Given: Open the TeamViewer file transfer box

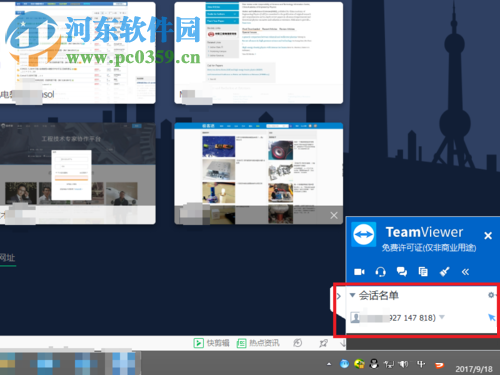Looking at the screenshot, I should [423, 272].
